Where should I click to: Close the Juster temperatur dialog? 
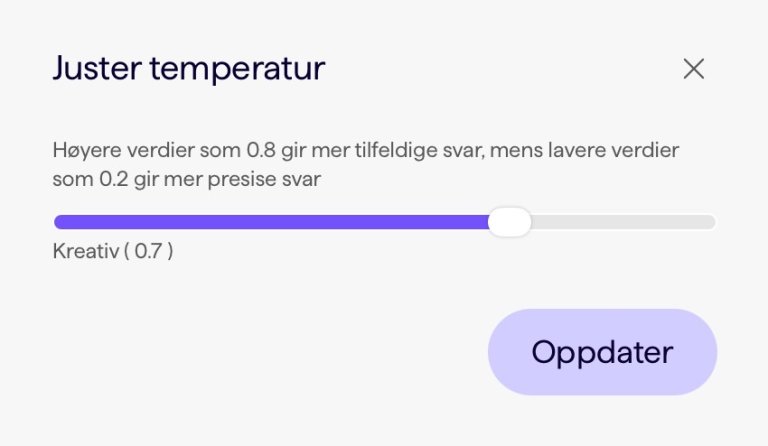coord(694,69)
